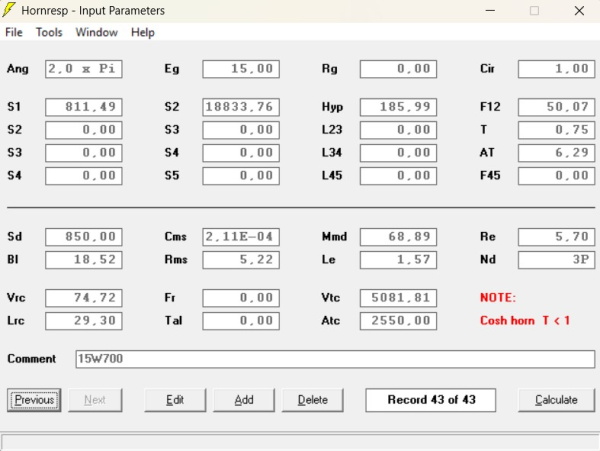The width and height of the screenshot is (600, 451).
Task: Click the Vtc field with 5081,81
Action: (x=397, y=298)
